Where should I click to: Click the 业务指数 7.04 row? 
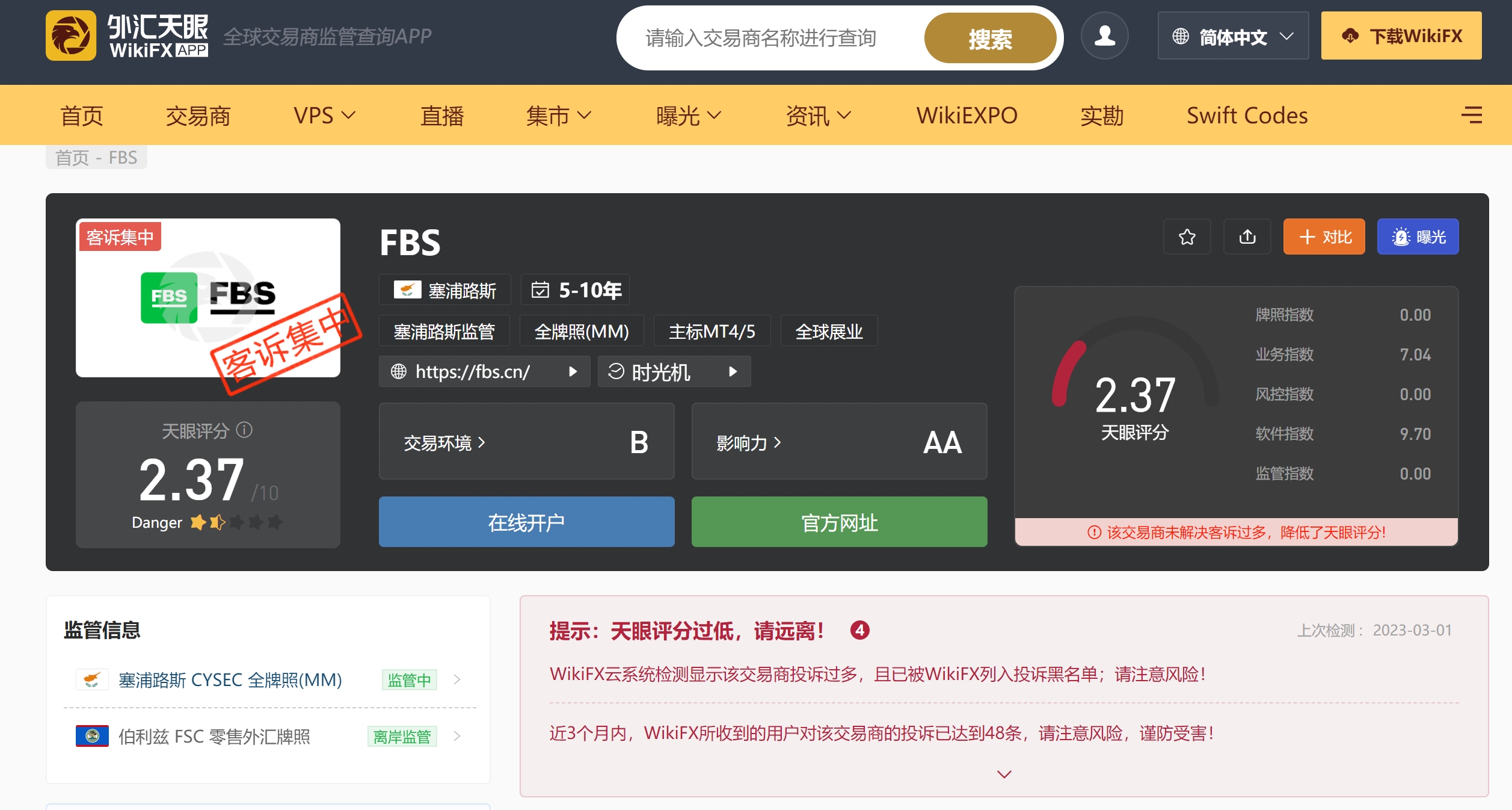click(x=1342, y=354)
